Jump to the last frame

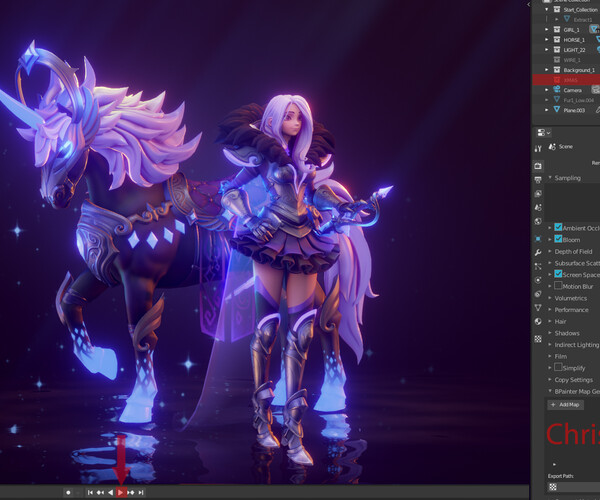coord(141,492)
